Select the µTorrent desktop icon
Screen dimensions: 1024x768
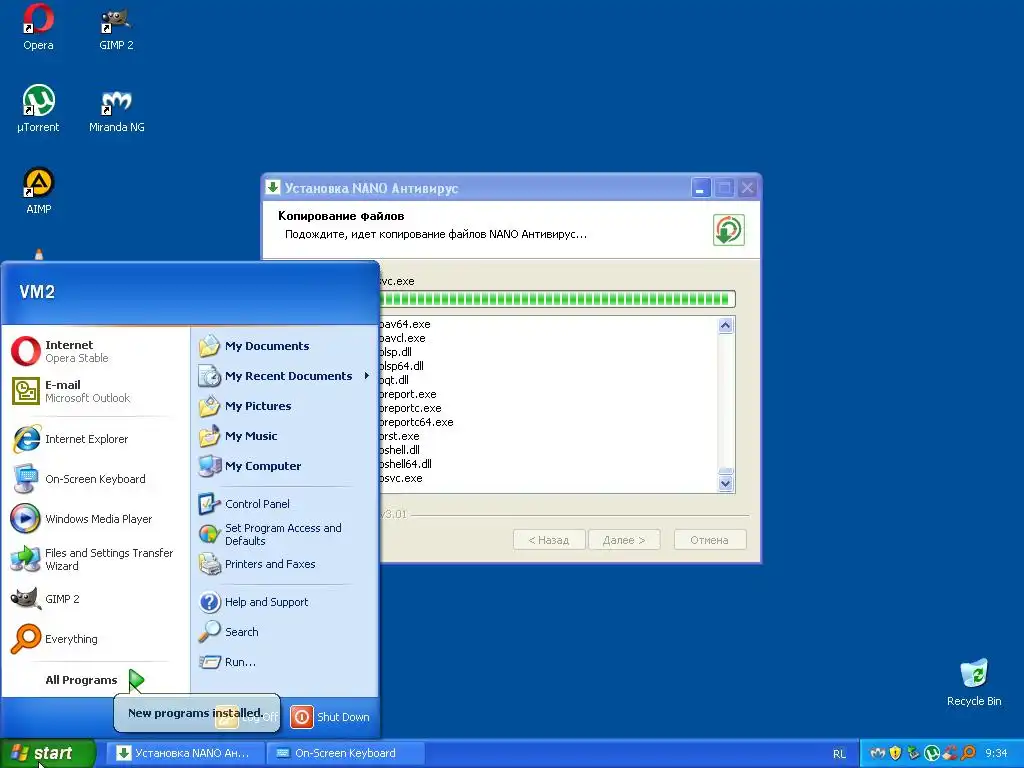[x=38, y=109]
